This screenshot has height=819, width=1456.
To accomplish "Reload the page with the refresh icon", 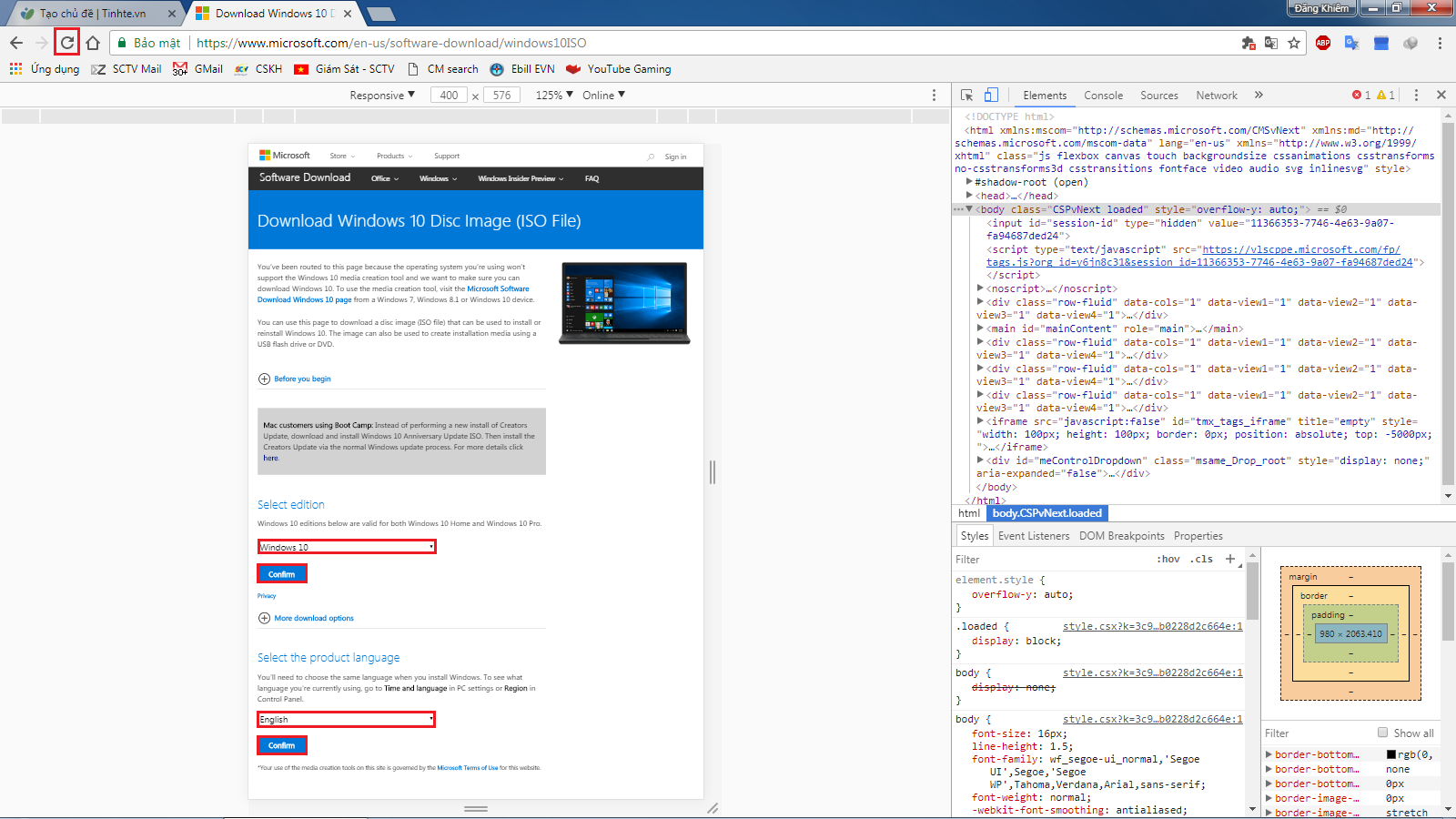I will point(66,43).
